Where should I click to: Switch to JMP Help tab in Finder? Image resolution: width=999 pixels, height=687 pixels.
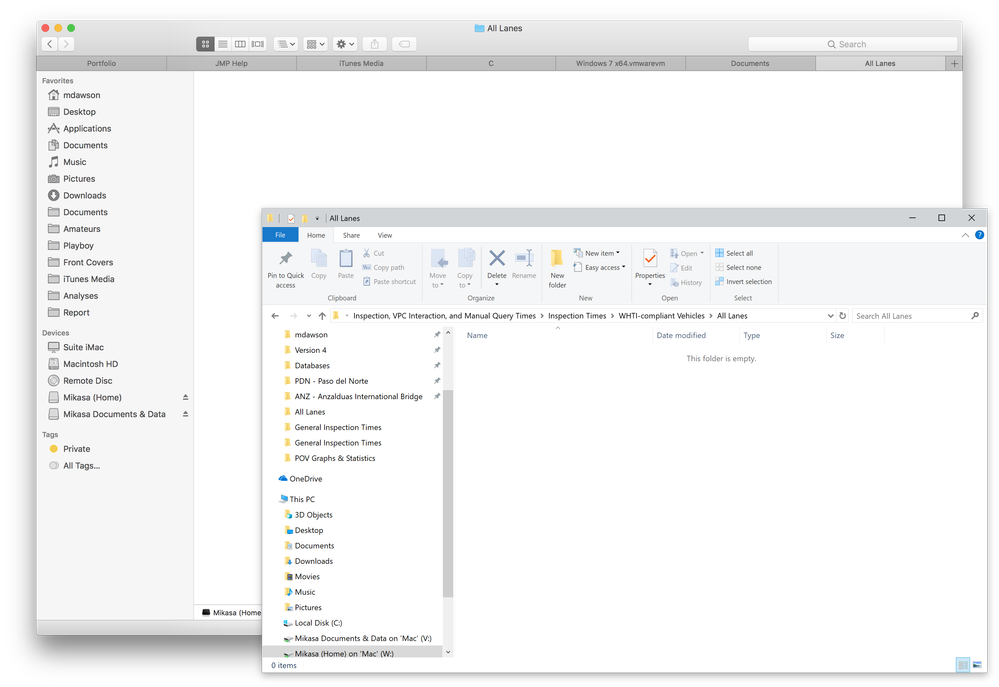(x=231, y=63)
